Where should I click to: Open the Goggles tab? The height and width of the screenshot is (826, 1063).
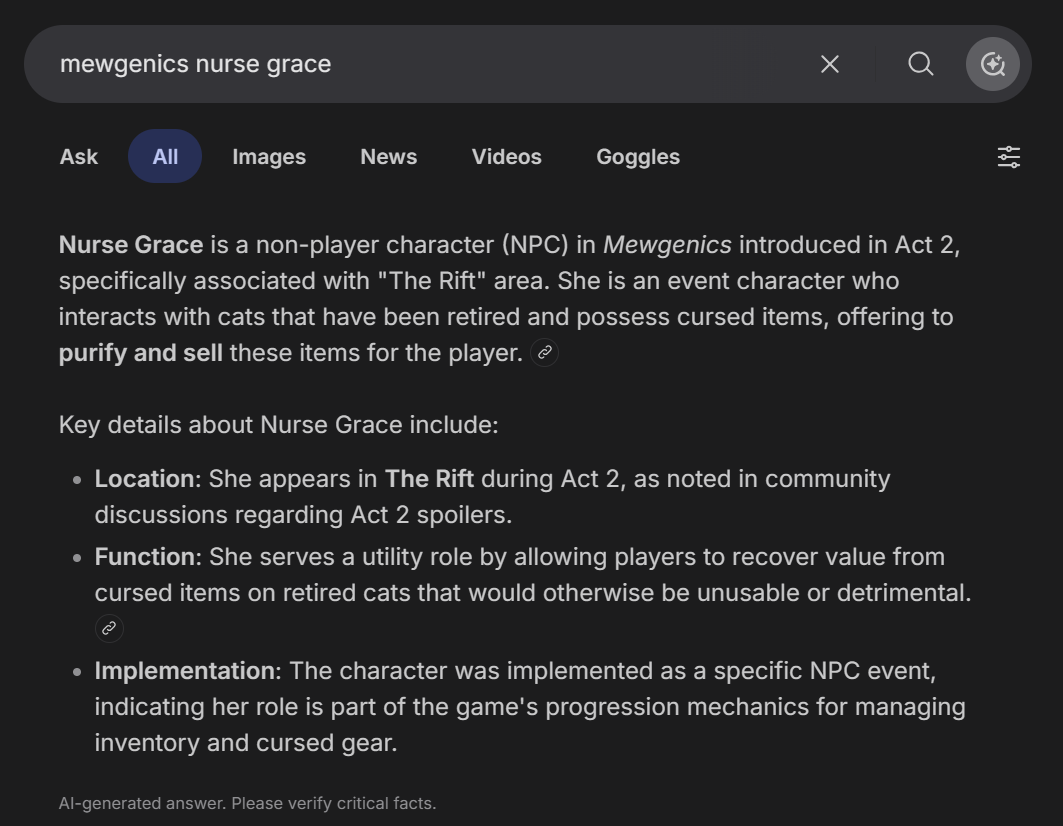coord(638,157)
